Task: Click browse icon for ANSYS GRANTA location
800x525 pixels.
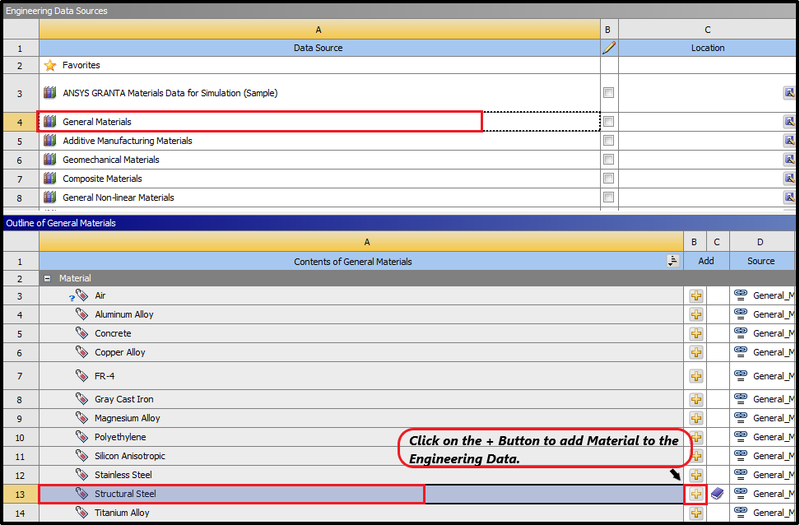Action: (x=789, y=93)
